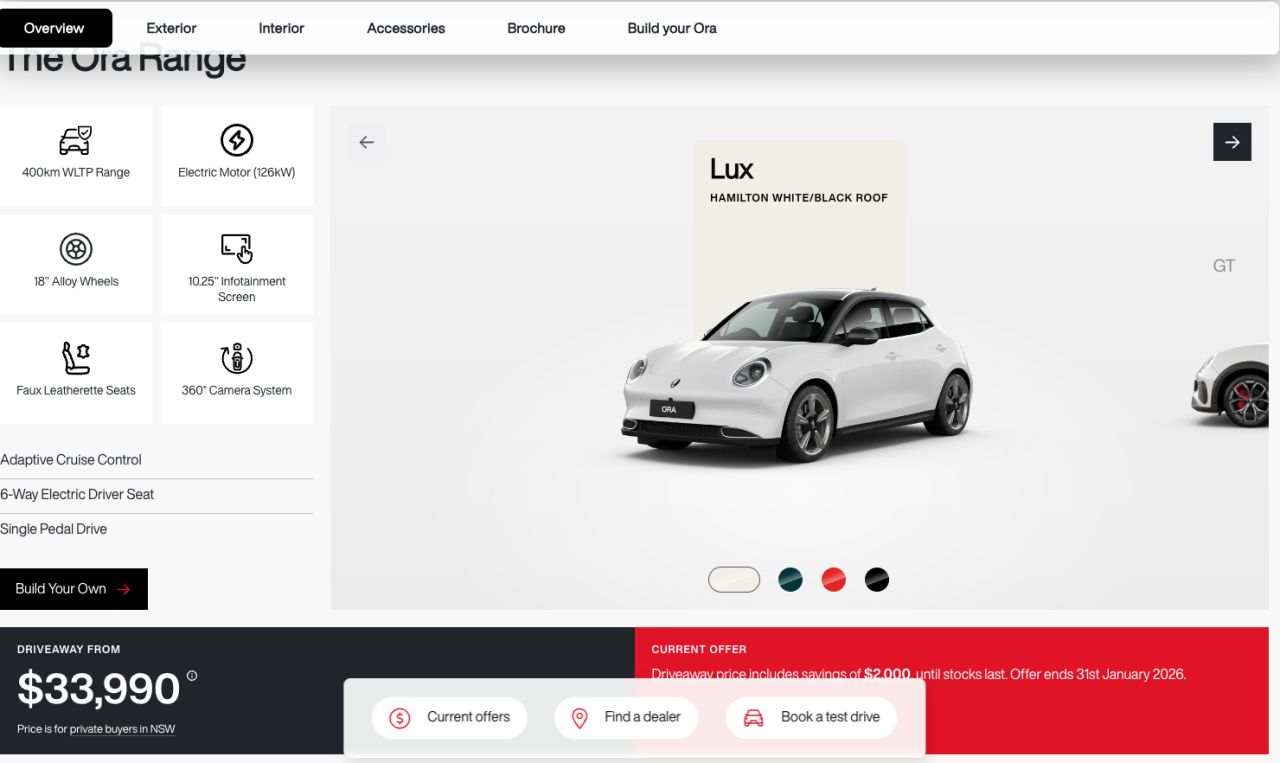
Task: Advance carousel with the right arrow
Action: click(1232, 141)
